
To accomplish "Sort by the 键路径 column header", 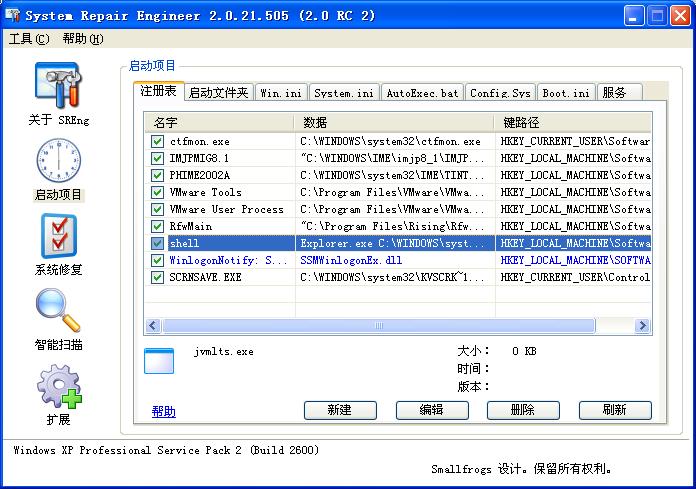I will pyautogui.click(x=573, y=122).
